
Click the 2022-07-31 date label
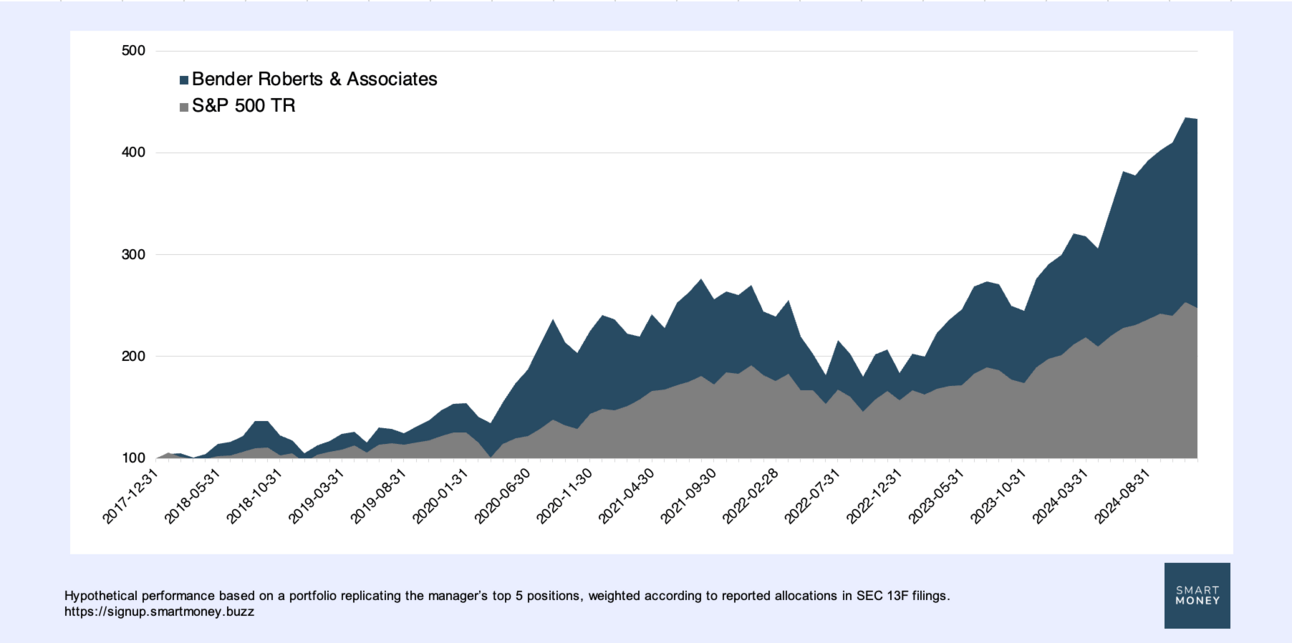tap(812, 495)
